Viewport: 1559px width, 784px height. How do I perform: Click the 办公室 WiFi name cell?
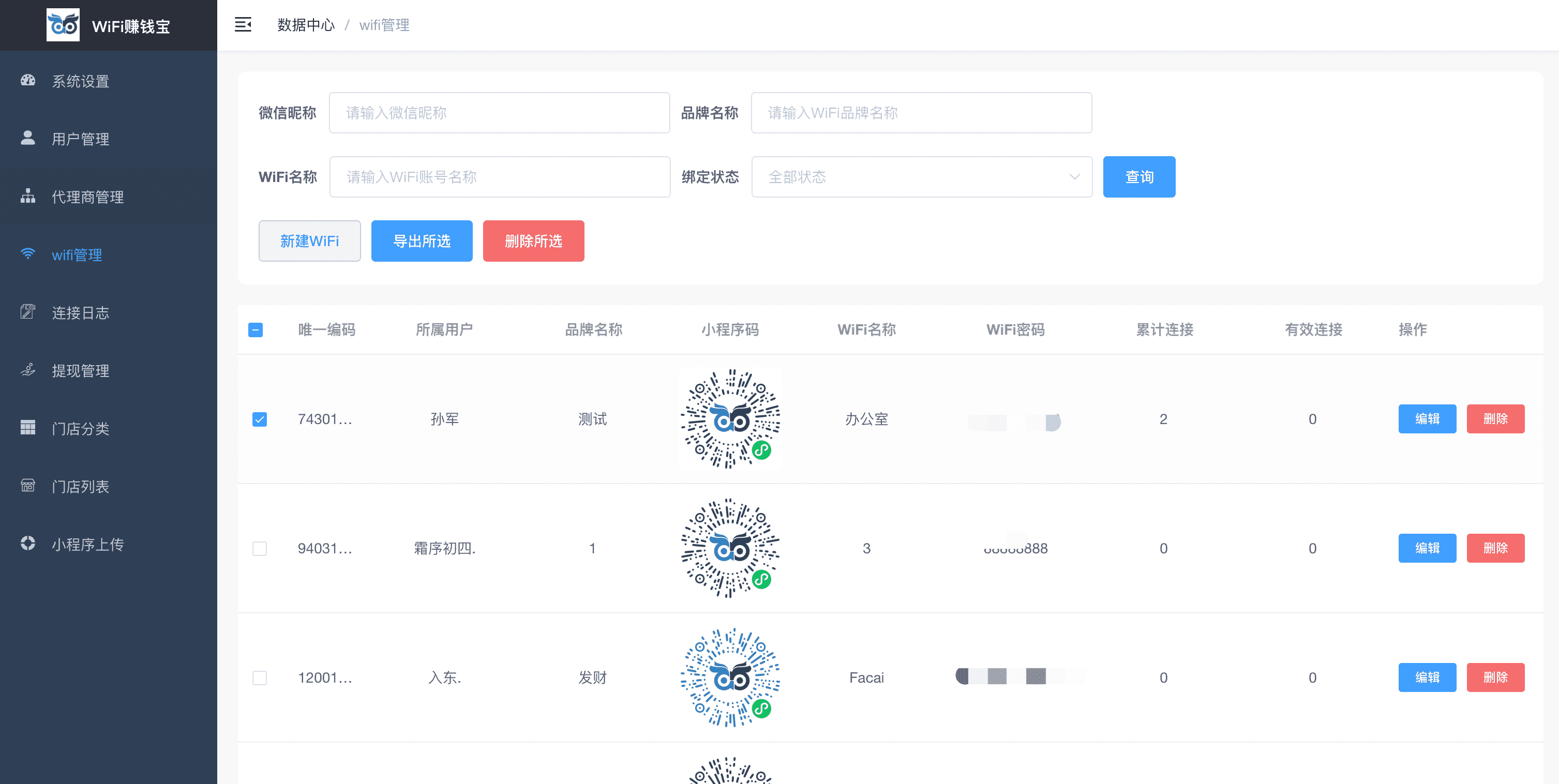click(x=866, y=419)
